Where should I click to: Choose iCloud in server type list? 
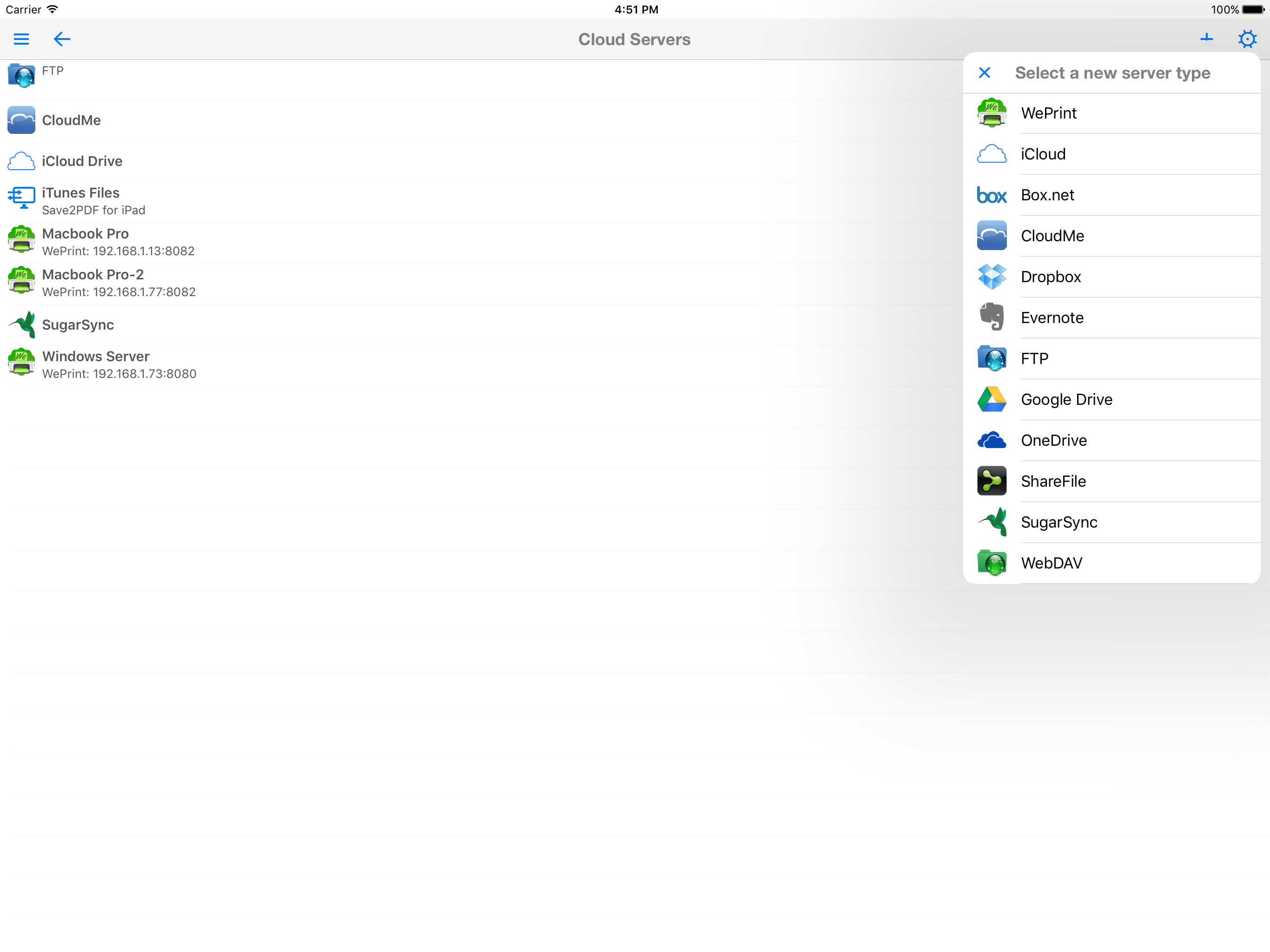(1043, 154)
